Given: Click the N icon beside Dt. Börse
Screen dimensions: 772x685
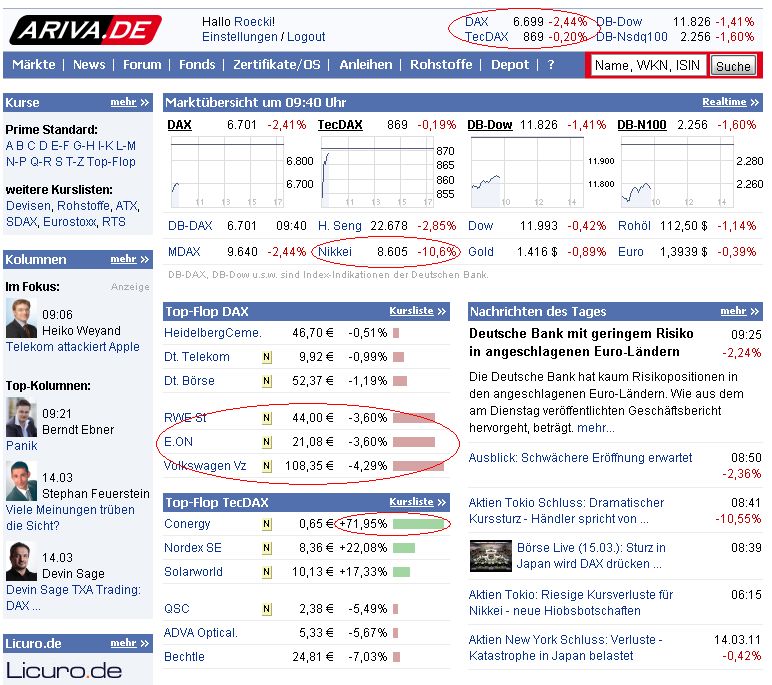Looking at the screenshot, I should [x=266, y=381].
